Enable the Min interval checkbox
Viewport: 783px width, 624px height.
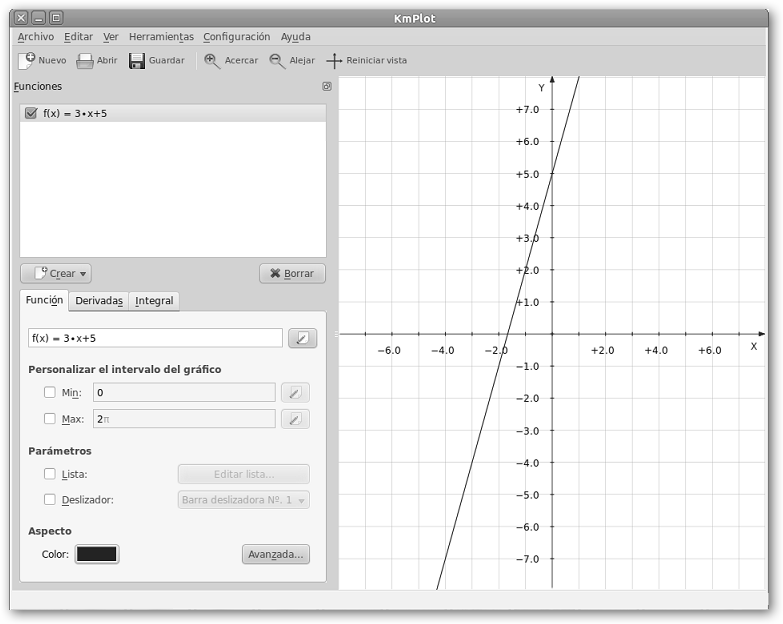tap(49, 393)
